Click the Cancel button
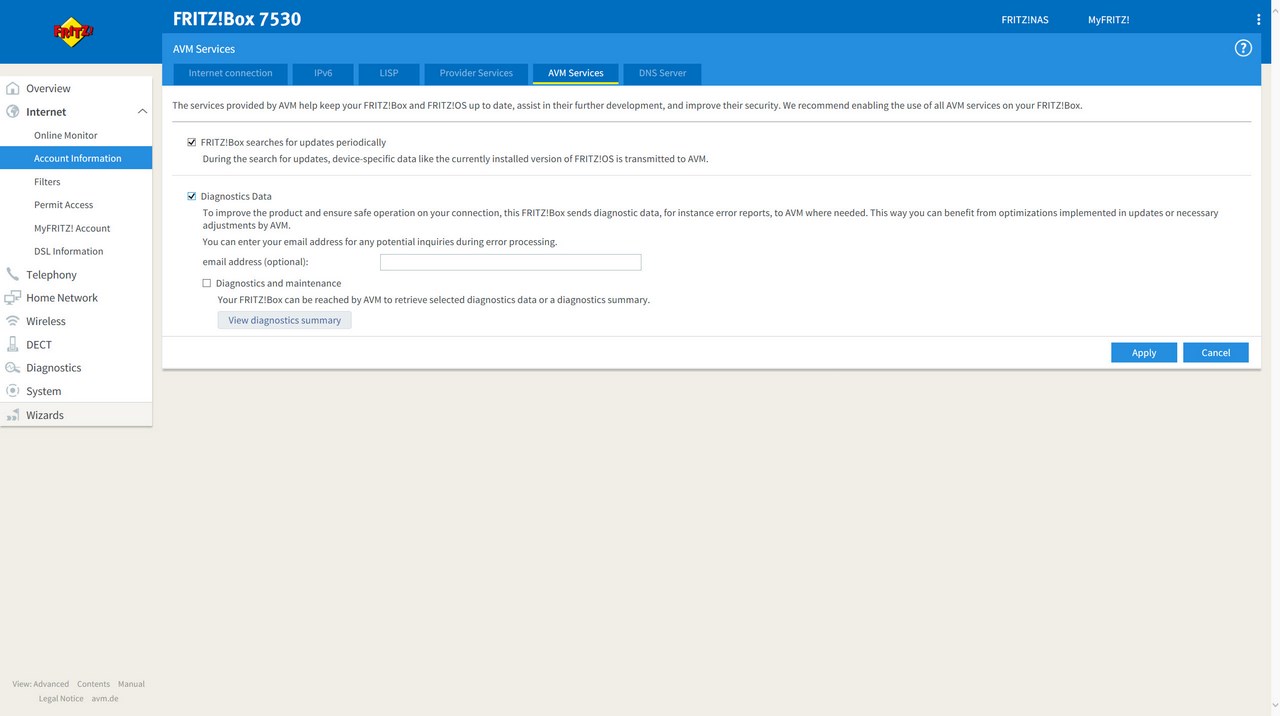 1216,352
